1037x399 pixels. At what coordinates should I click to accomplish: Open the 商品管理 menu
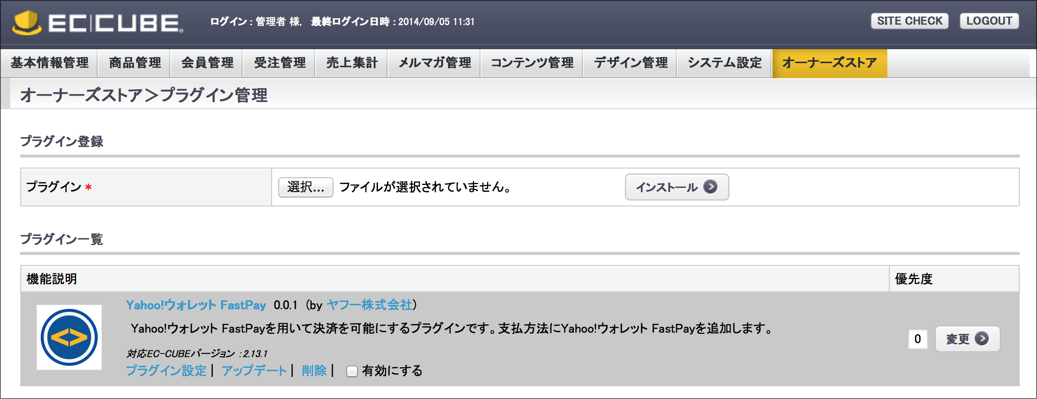(134, 64)
